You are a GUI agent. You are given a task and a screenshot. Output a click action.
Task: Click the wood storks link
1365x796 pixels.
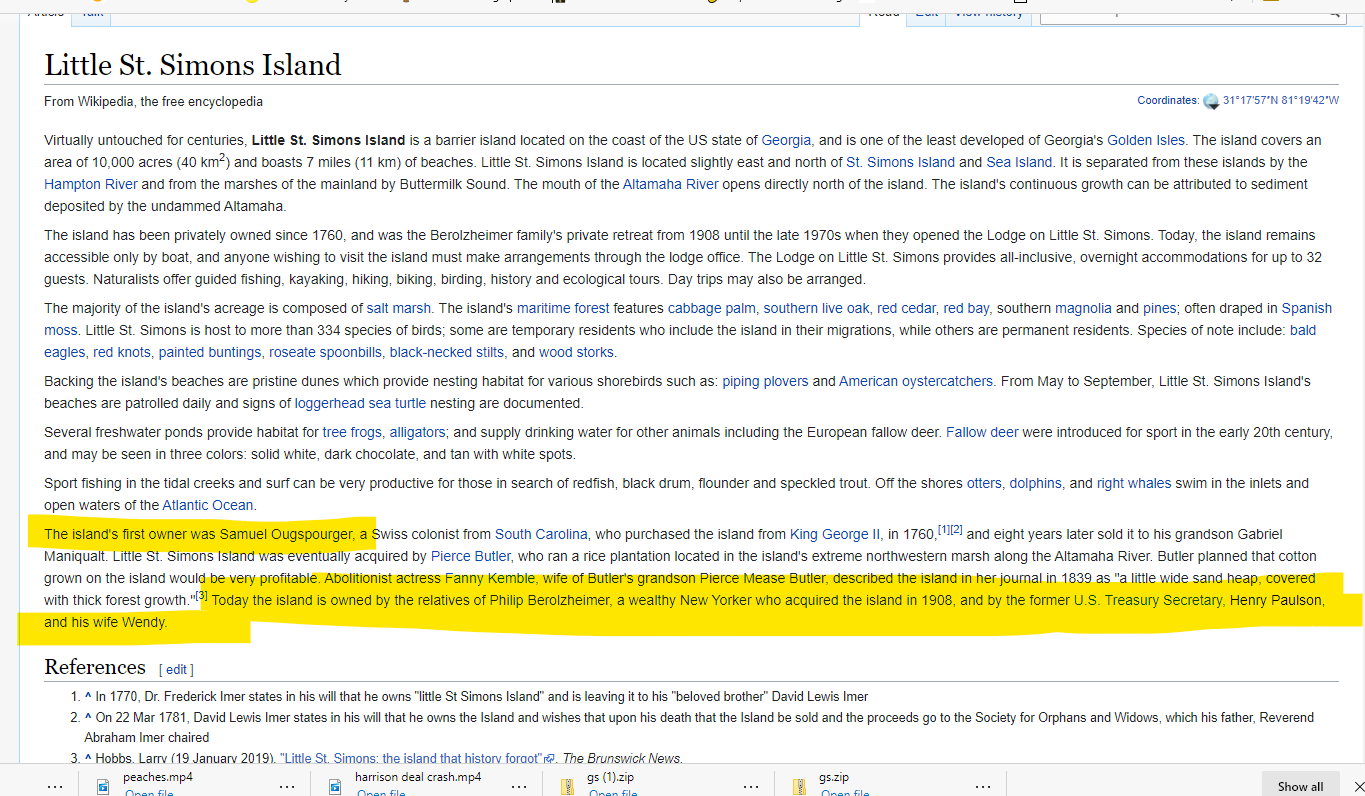[577, 352]
